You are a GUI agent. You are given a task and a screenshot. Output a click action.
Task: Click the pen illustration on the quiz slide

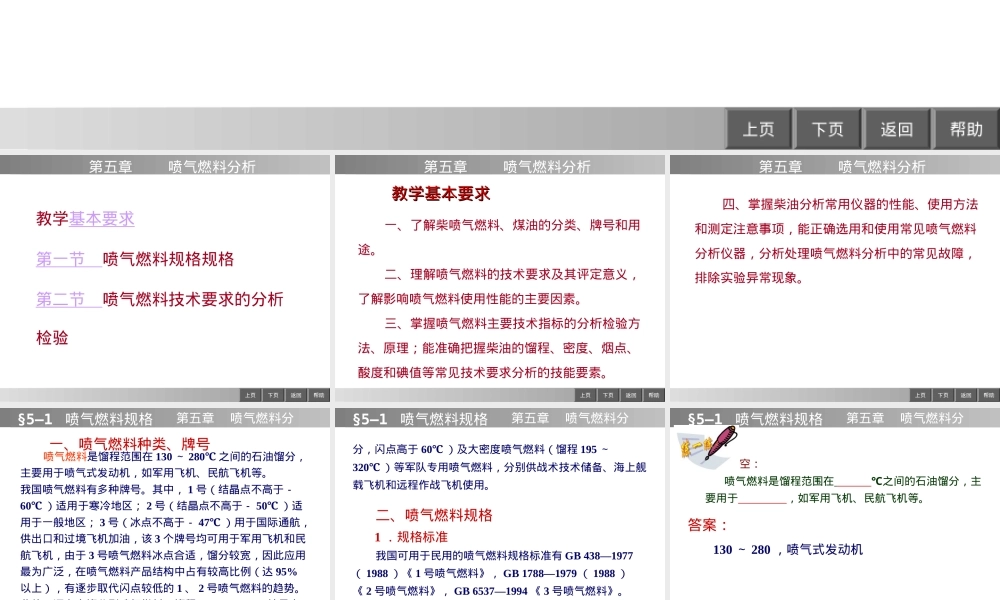(708, 446)
